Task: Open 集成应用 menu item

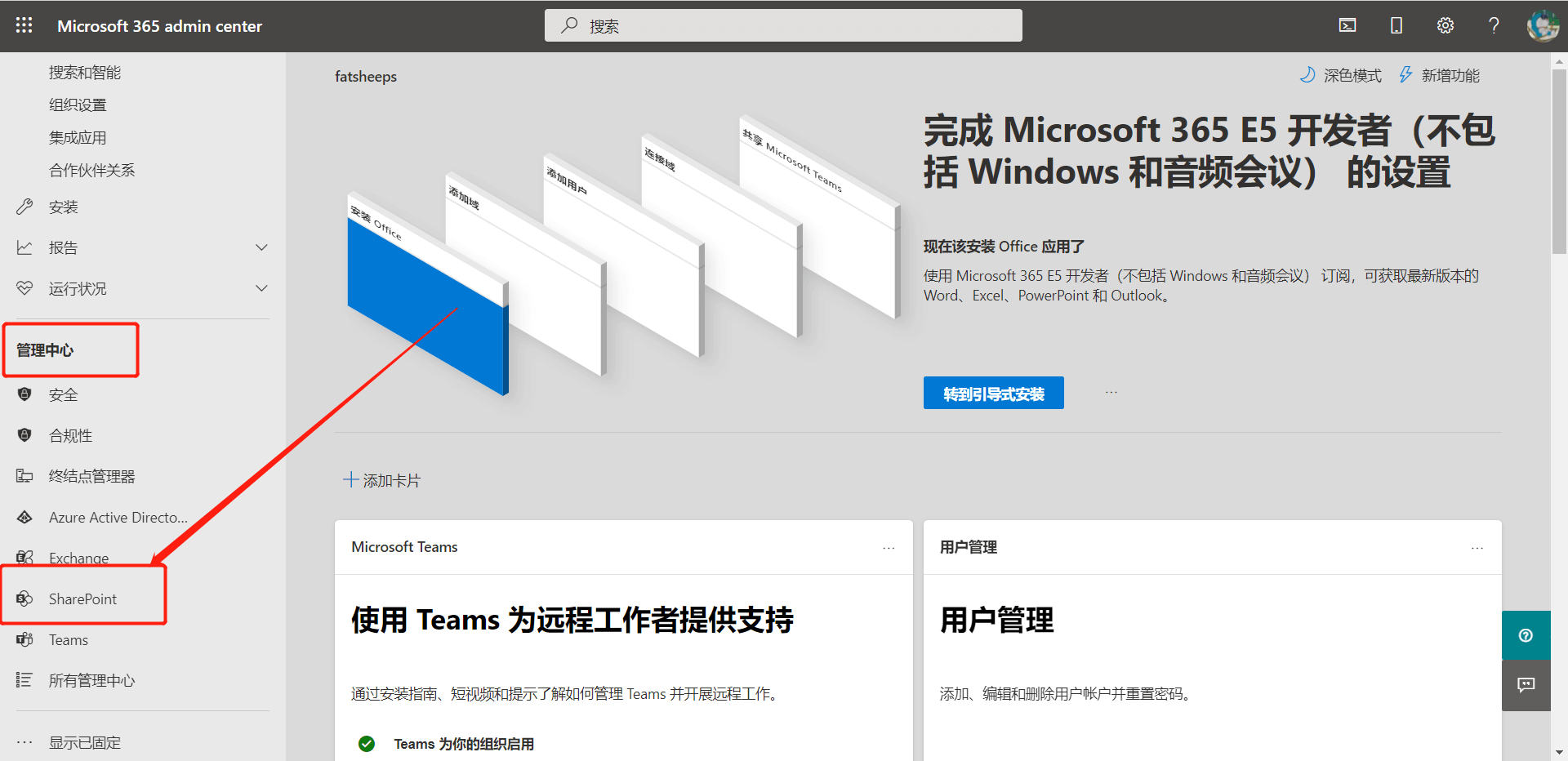Action: [x=78, y=138]
